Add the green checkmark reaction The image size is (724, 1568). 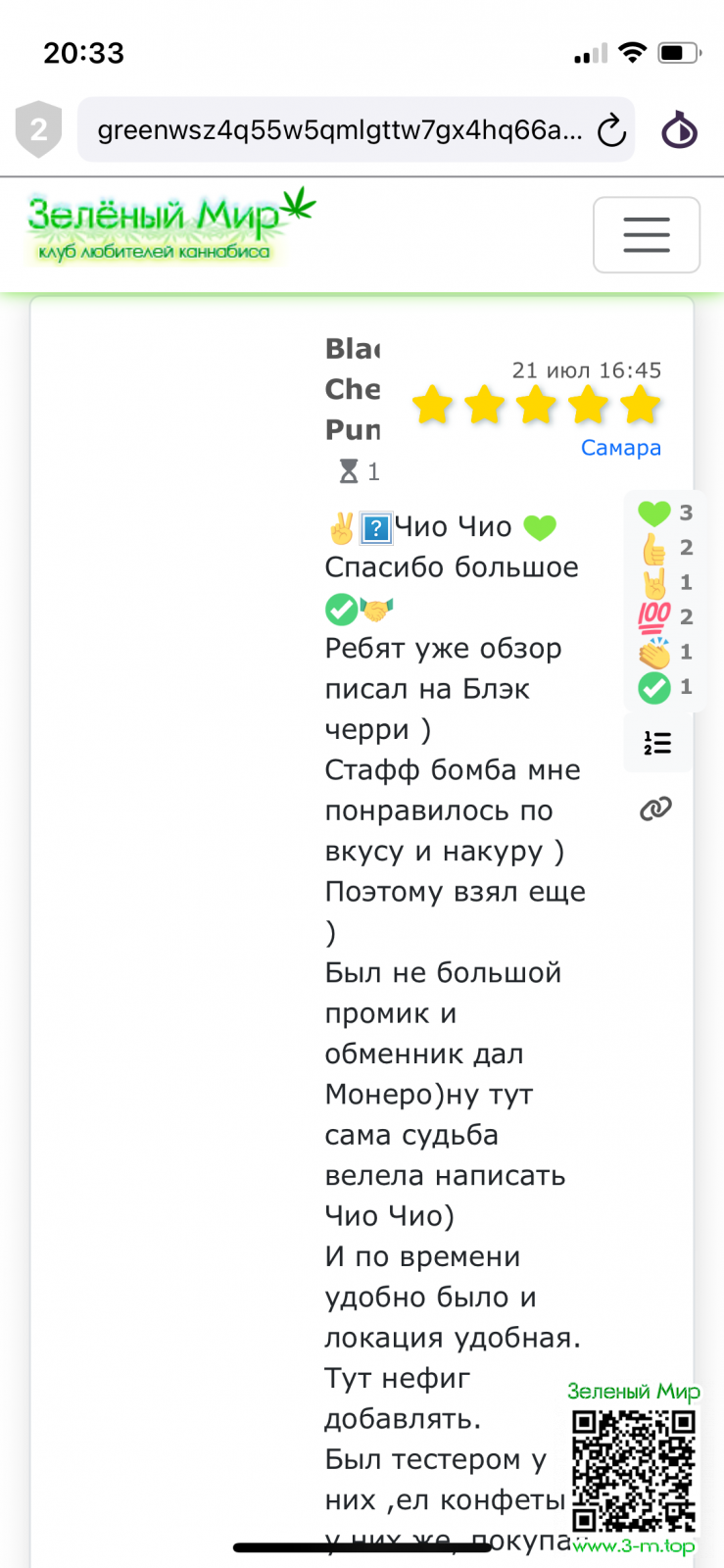pos(654,687)
